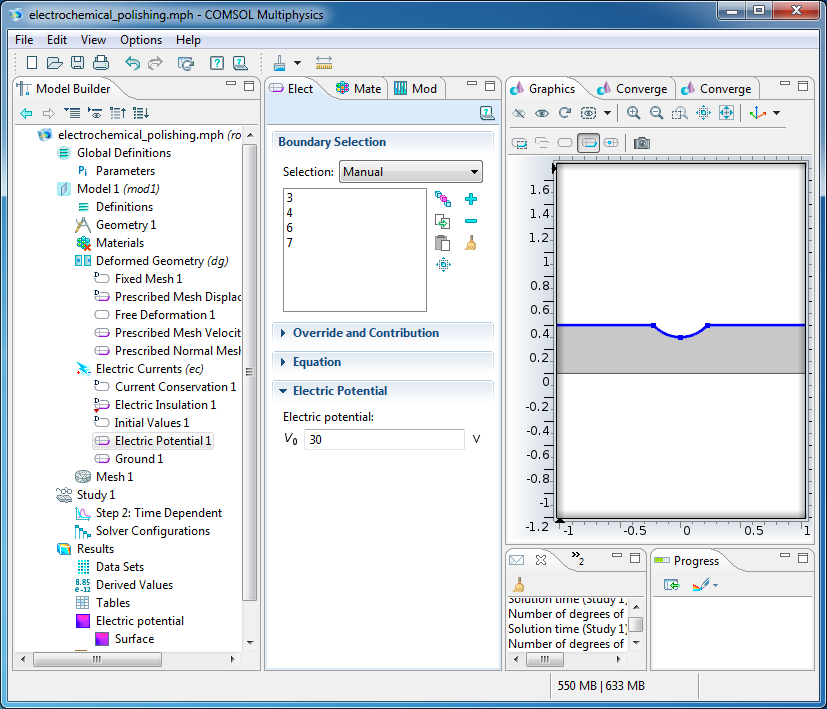The image size is (827, 709).
Task: Click the Zoom In magnifier in Graphics
Action: (633, 113)
